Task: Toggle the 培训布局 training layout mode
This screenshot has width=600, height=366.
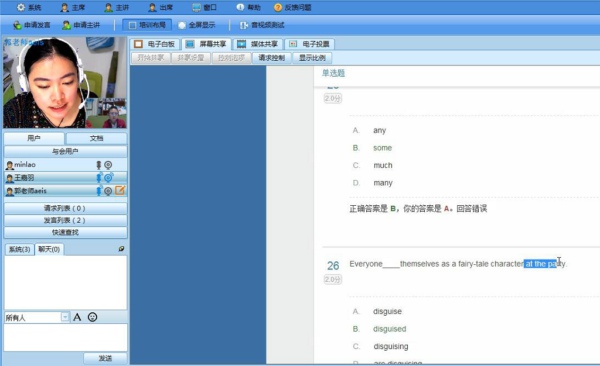Action: point(147,25)
